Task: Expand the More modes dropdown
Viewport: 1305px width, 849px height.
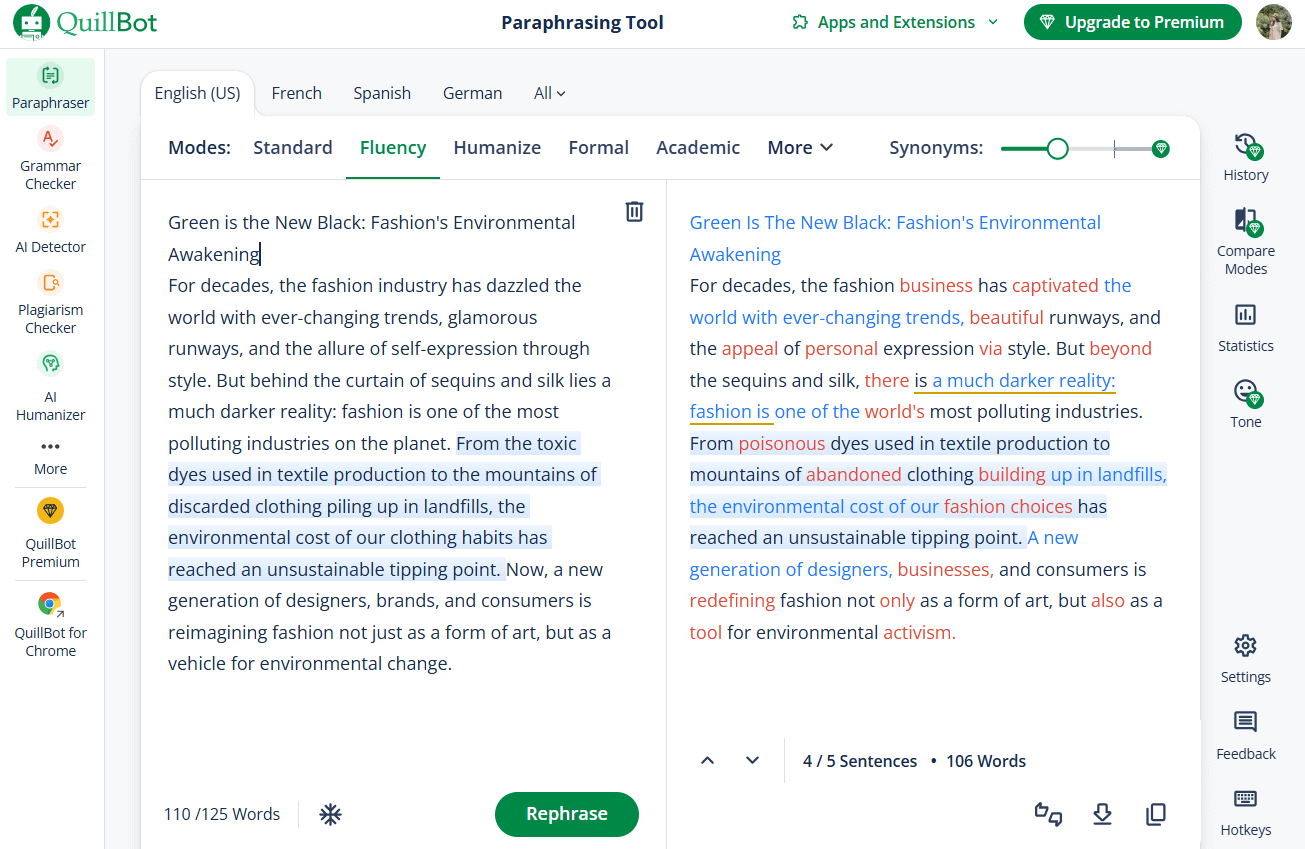Action: coord(800,147)
